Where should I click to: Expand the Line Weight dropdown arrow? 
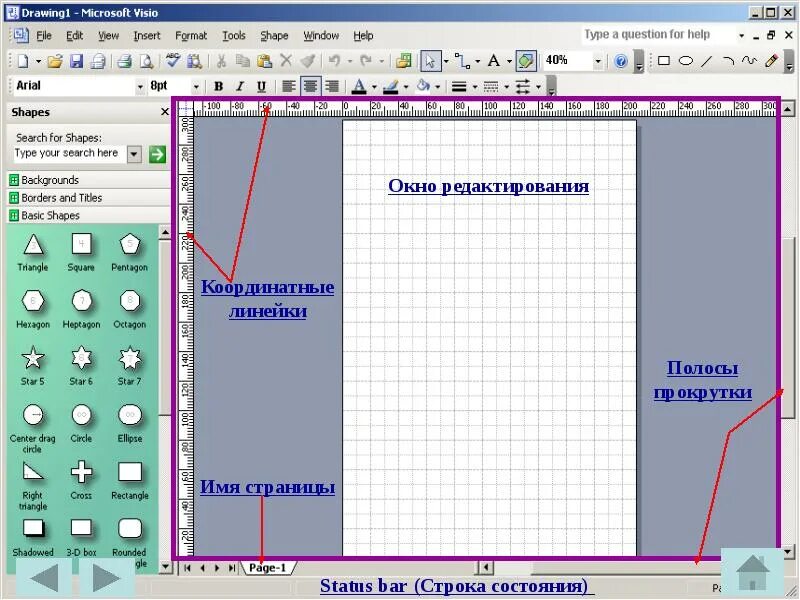tap(475, 87)
